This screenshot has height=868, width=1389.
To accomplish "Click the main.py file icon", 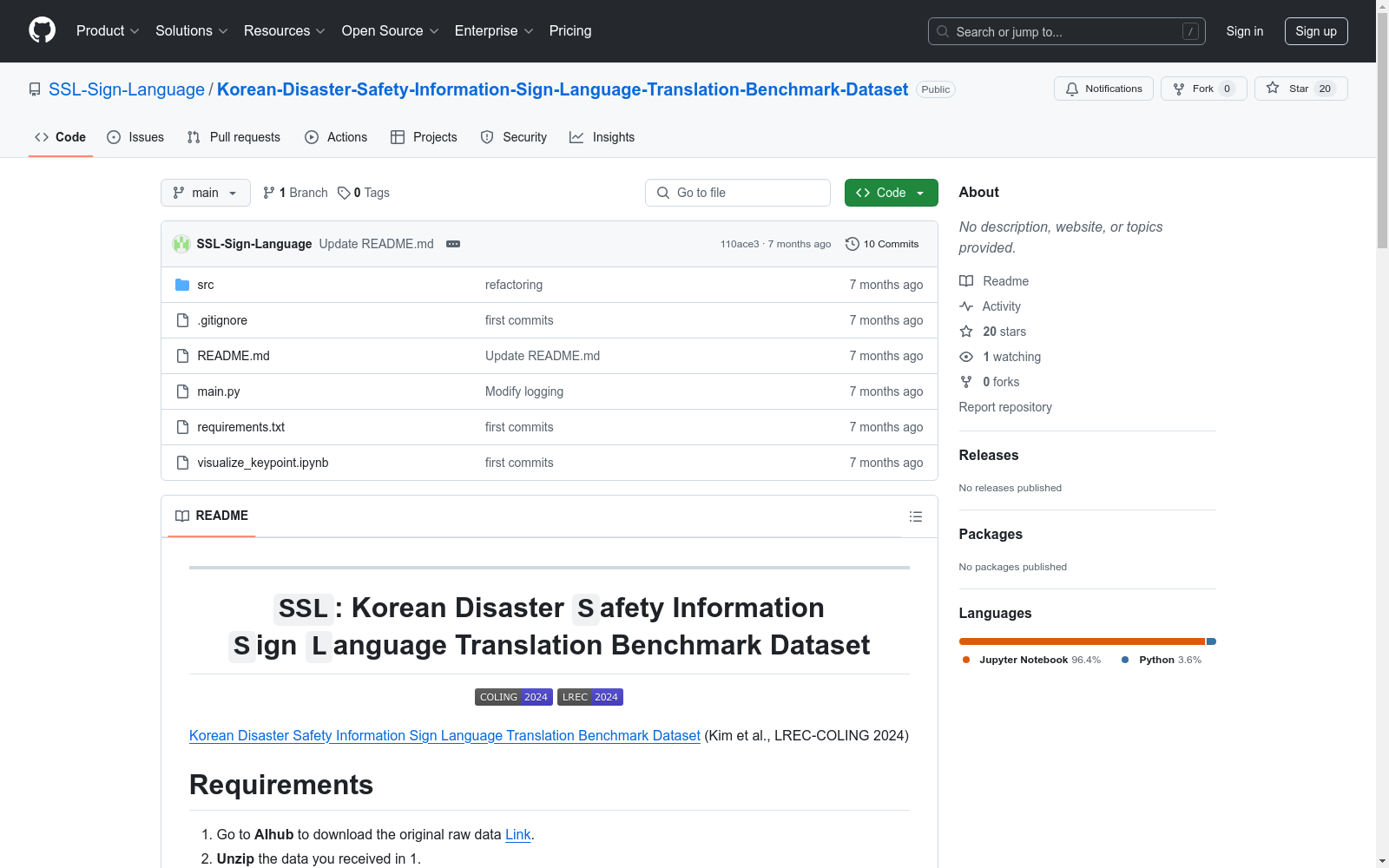I will pyautogui.click(x=182, y=391).
